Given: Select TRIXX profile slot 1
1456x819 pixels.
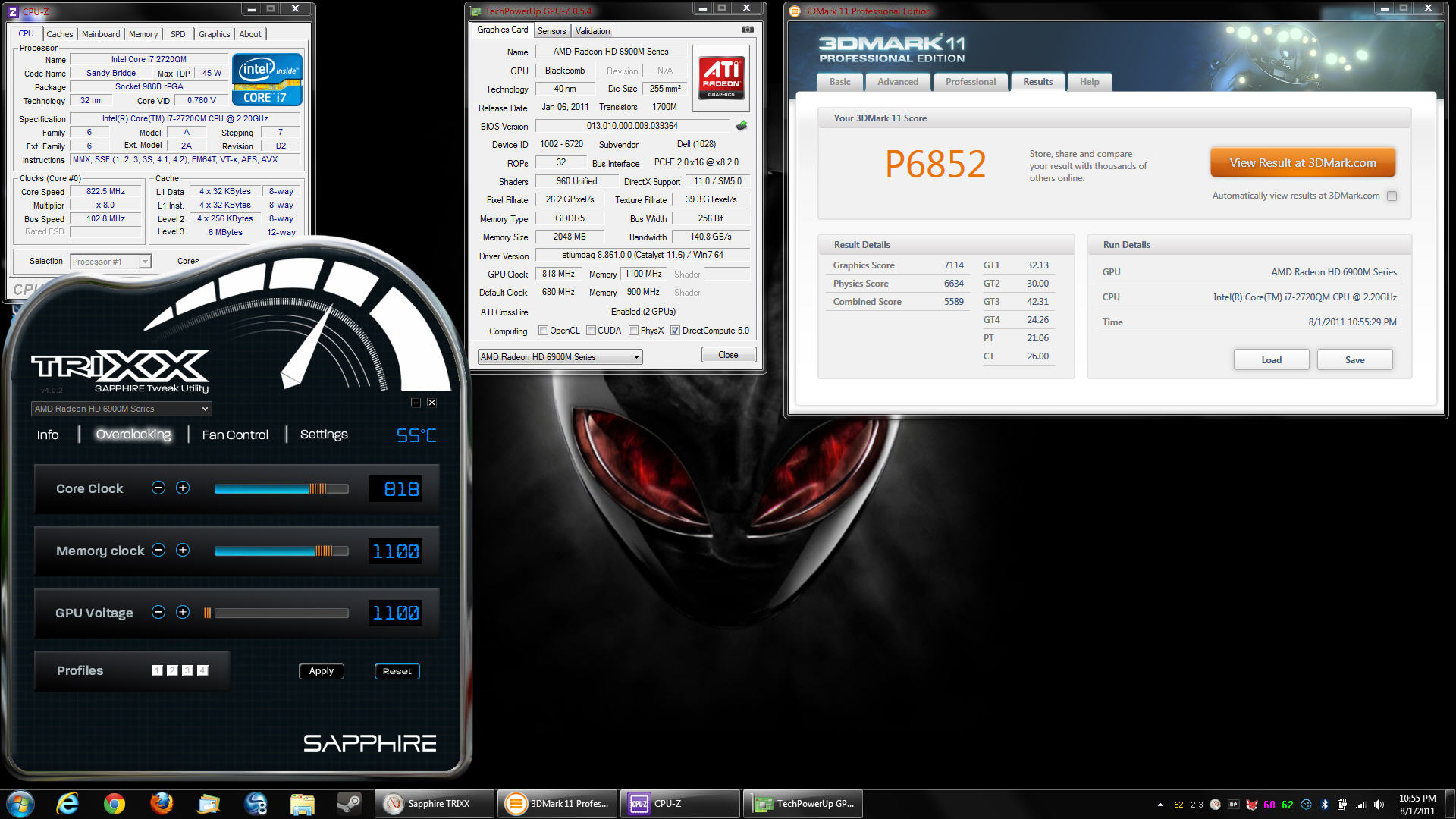Looking at the screenshot, I should tap(157, 670).
